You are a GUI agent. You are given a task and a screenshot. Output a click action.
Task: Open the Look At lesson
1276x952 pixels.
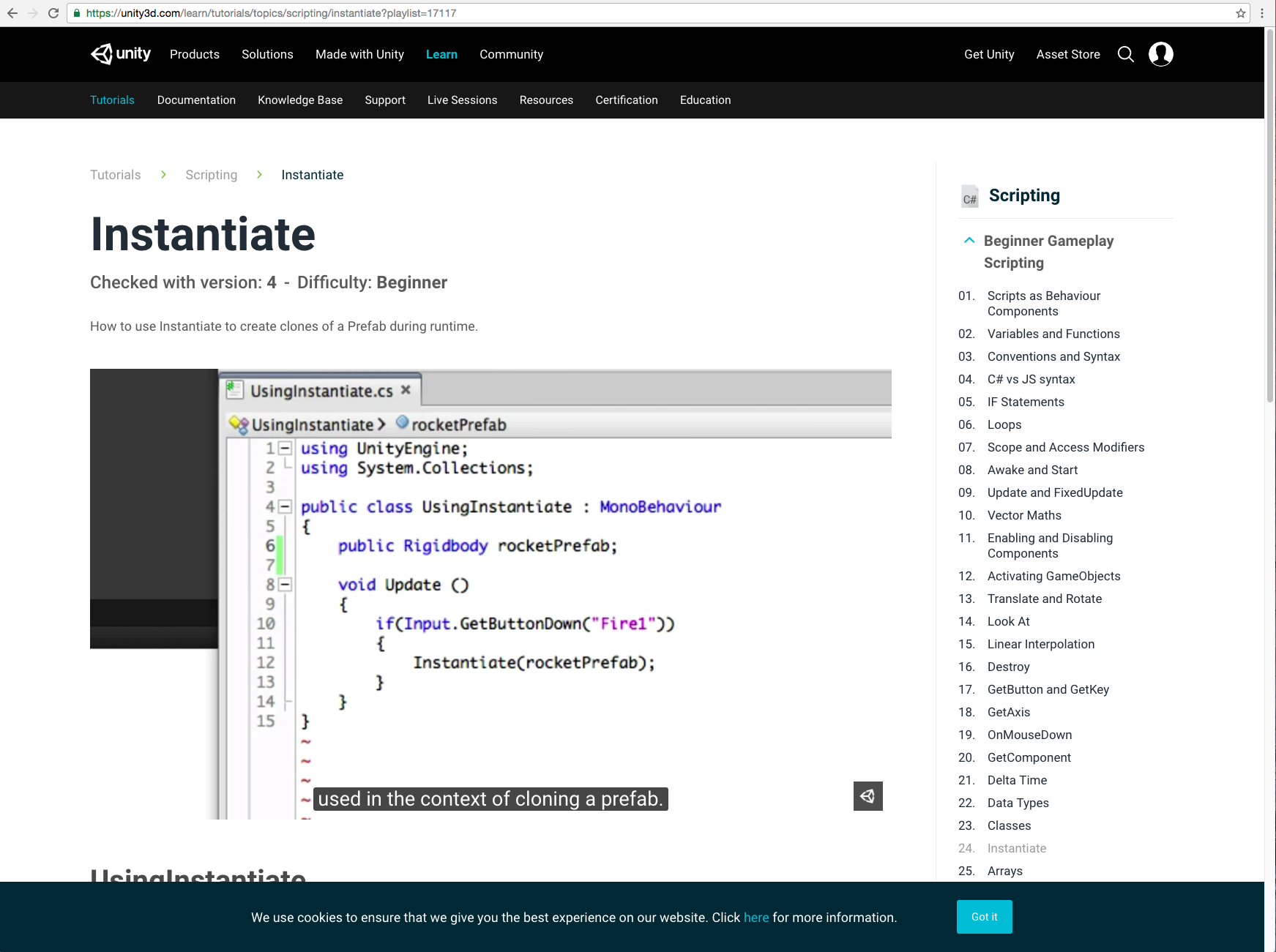(x=1008, y=621)
